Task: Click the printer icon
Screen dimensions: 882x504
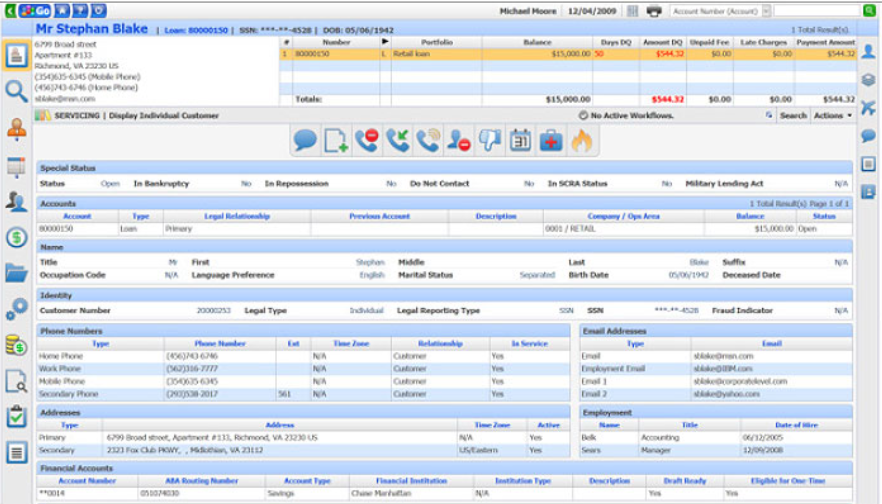Action: (653, 11)
